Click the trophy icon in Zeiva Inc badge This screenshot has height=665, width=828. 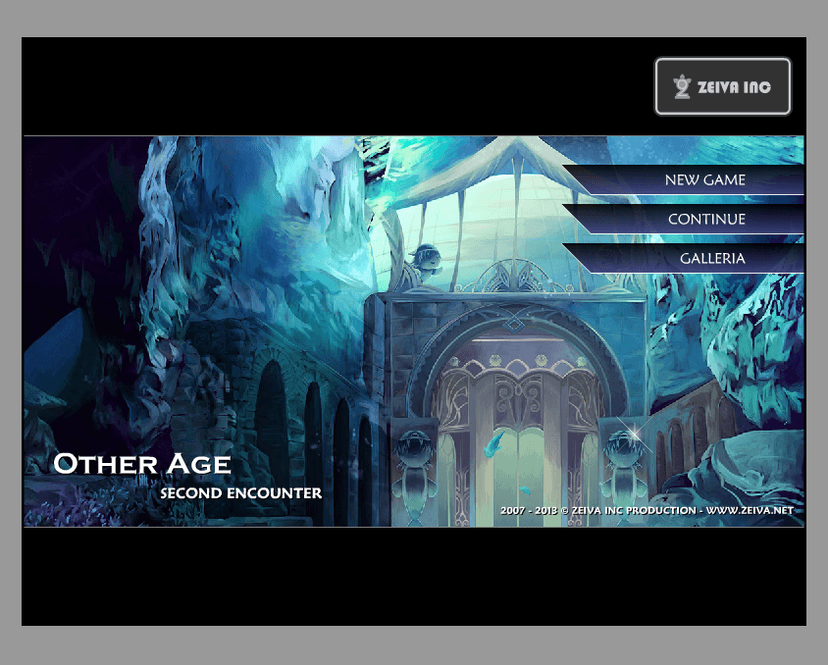682,87
